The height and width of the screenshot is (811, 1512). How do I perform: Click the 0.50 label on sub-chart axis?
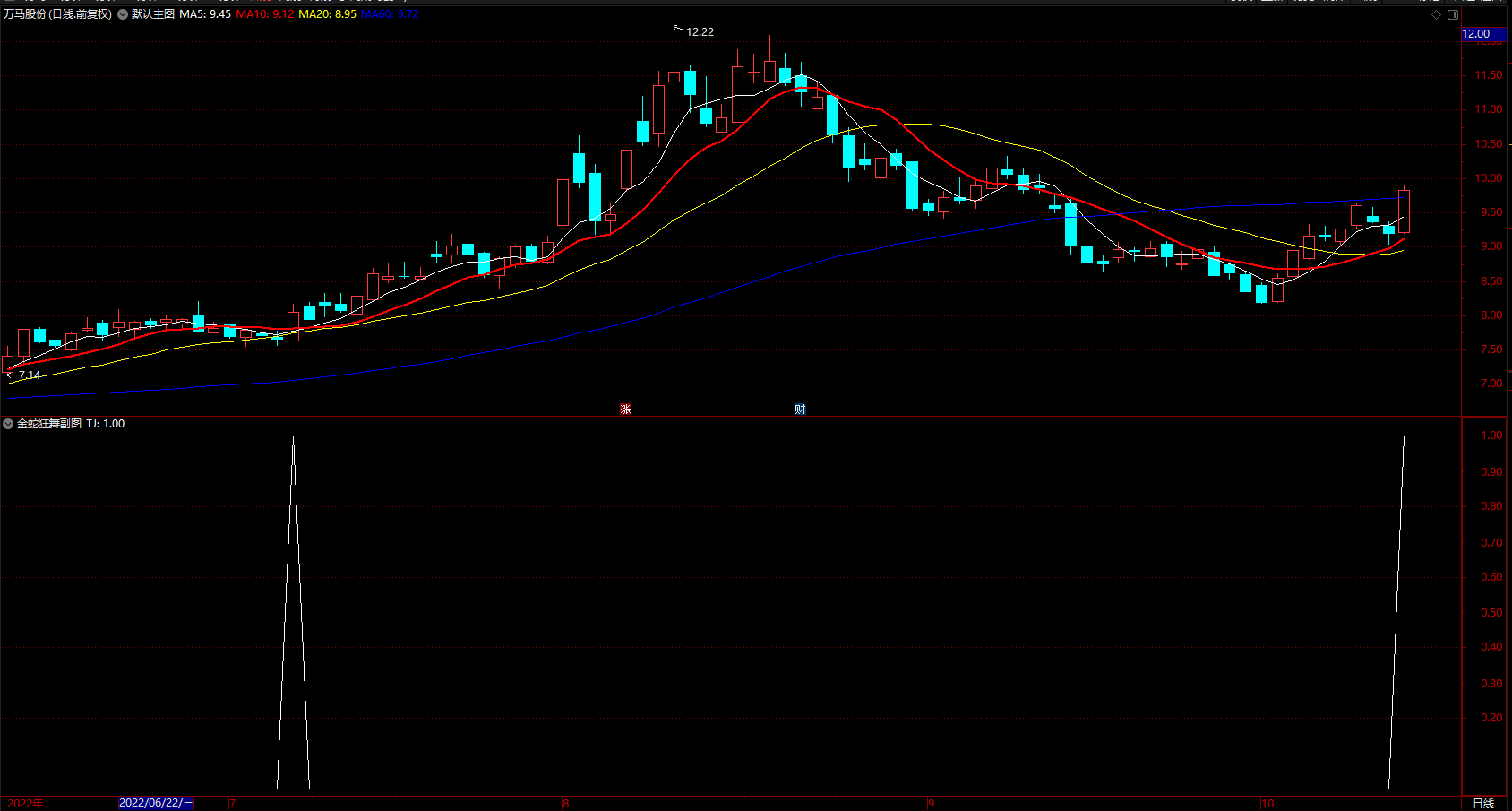point(1491,613)
